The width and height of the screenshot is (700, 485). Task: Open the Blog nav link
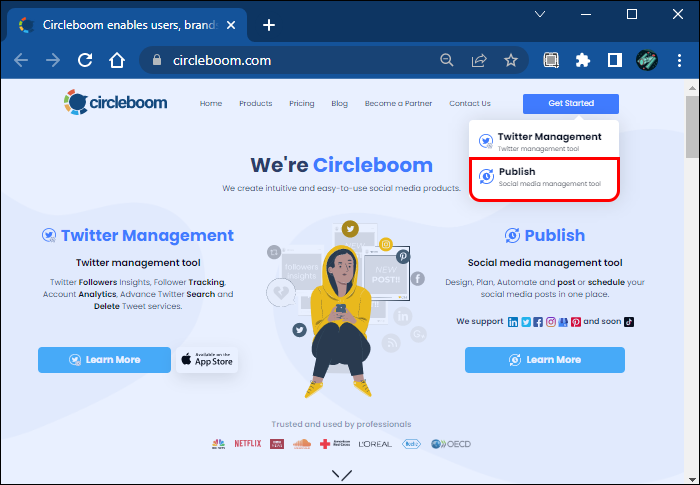pyautogui.click(x=339, y=103)
